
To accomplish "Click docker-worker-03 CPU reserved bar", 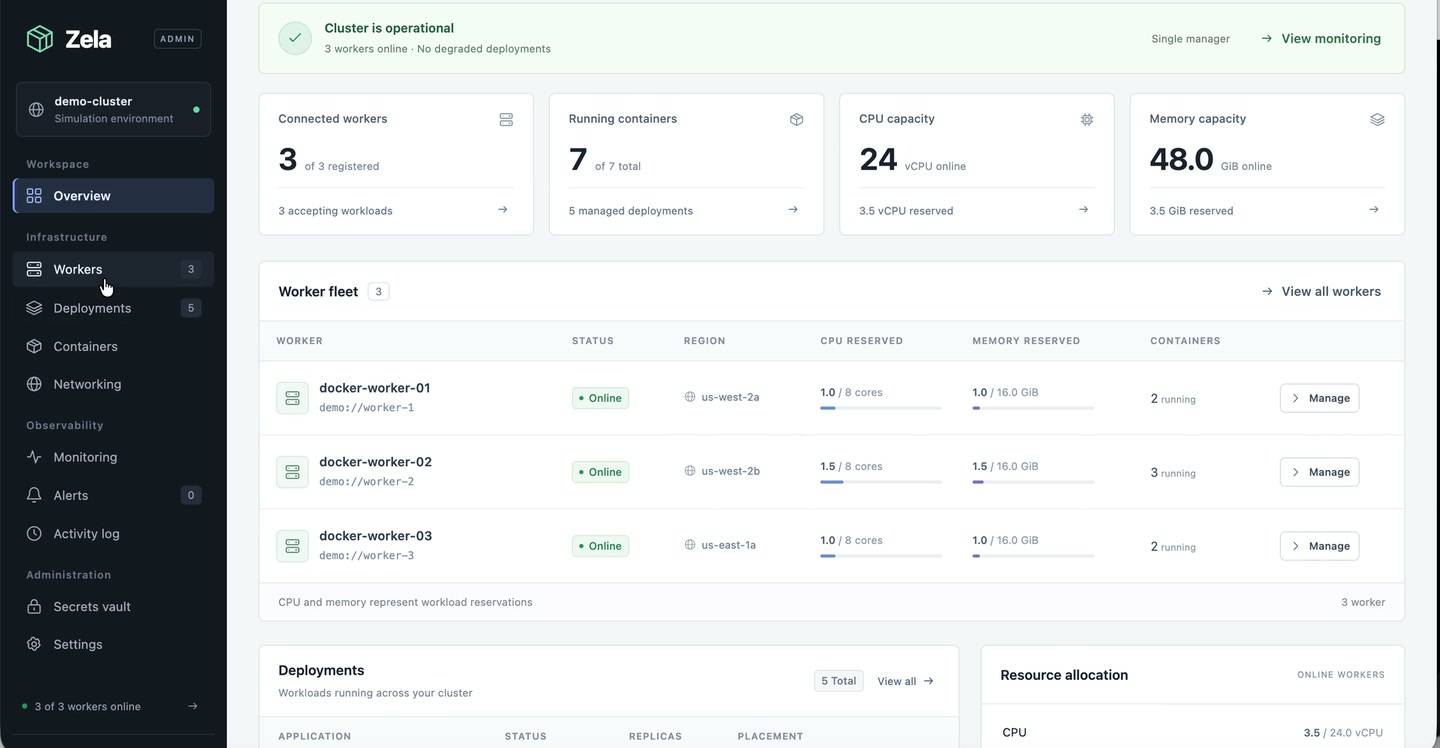I will click(x=881, y=556).
